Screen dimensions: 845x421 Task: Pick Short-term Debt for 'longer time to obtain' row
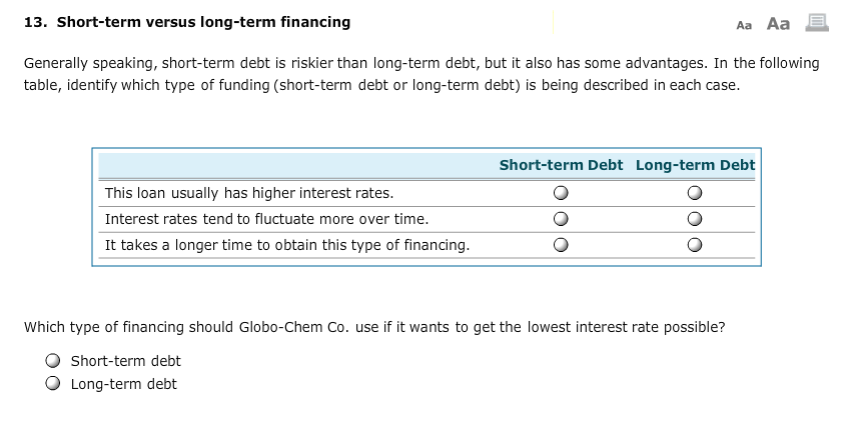coord(562,245)
